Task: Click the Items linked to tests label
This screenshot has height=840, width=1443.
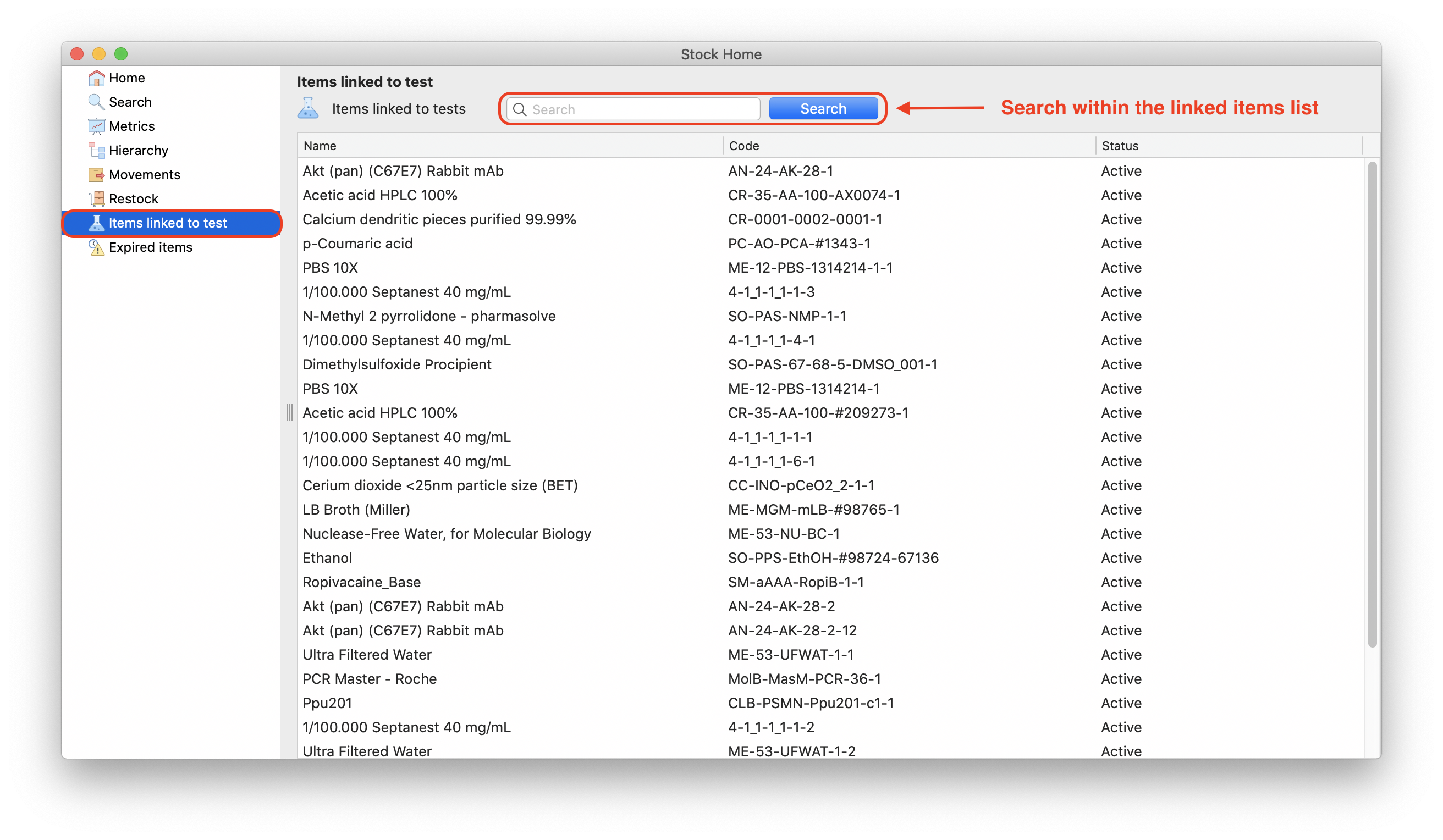Action: click(399, 109)
